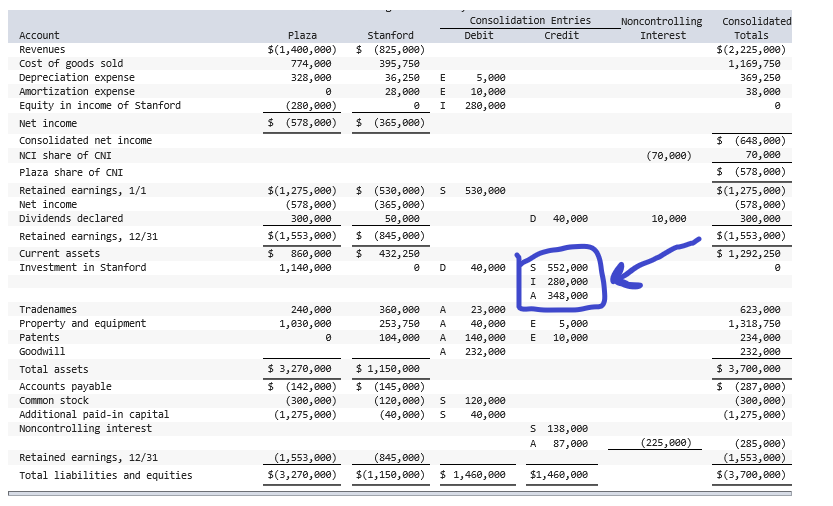Select credit entry S 138,000
The height and width of the screenshot is (506, 833).
pyautogui.click(x=559, y=428)
